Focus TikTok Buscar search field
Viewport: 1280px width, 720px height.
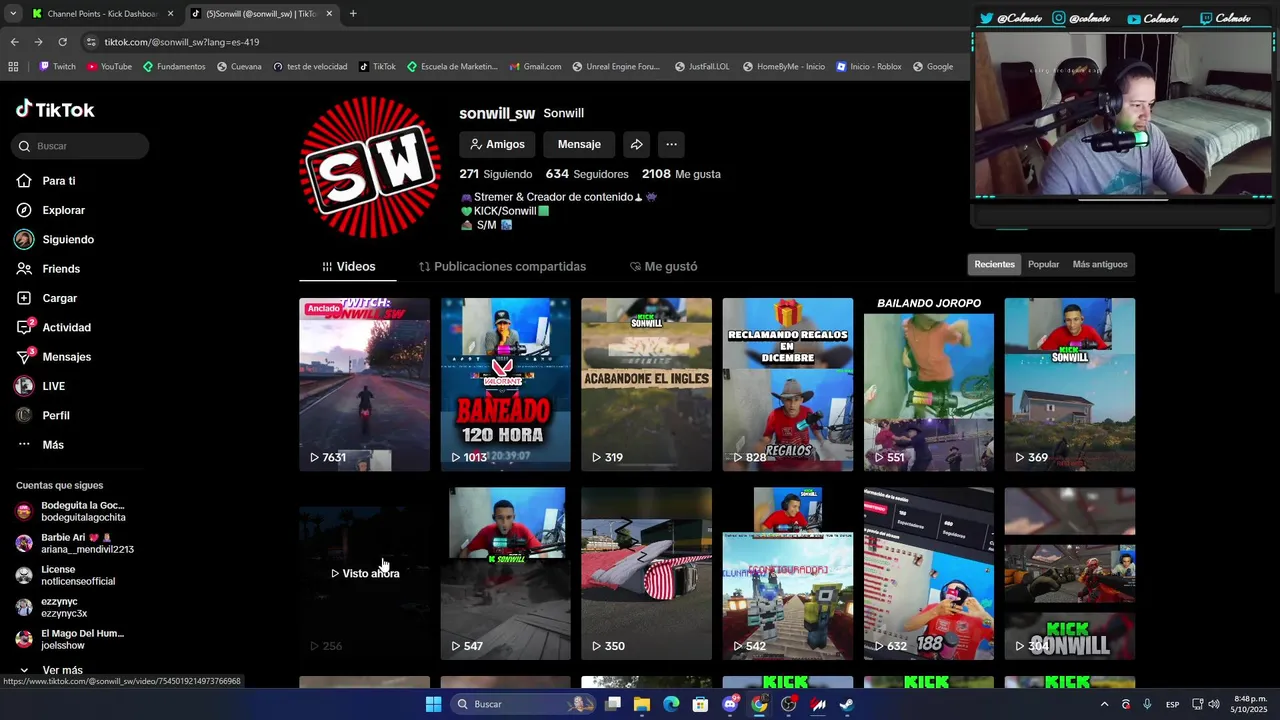click(80, 146)
